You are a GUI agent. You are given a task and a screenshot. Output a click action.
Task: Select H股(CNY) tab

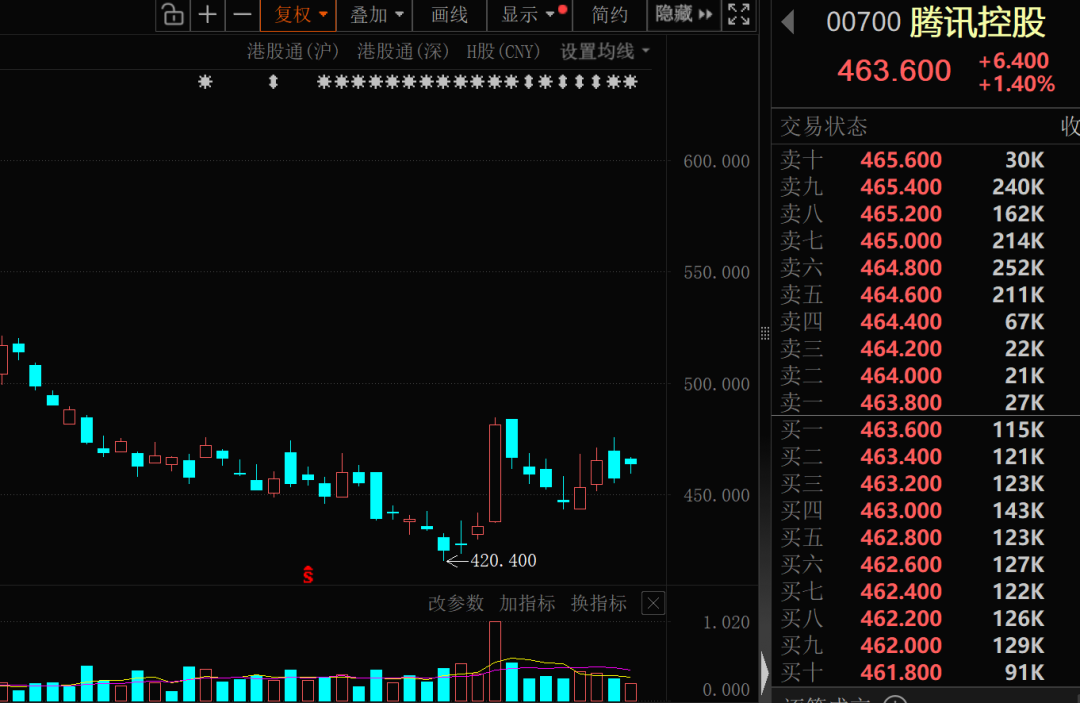point(503,52)
